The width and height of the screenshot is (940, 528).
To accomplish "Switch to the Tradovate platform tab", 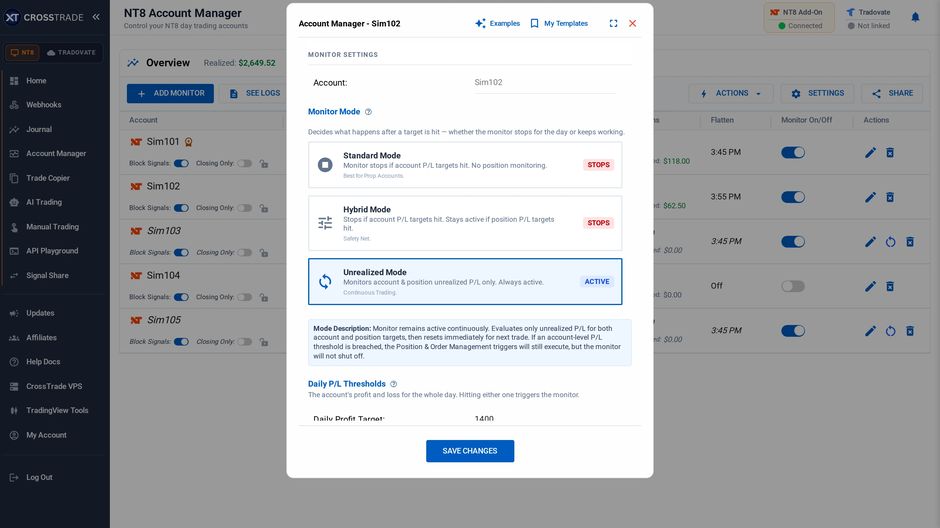I will pos(71,53).
